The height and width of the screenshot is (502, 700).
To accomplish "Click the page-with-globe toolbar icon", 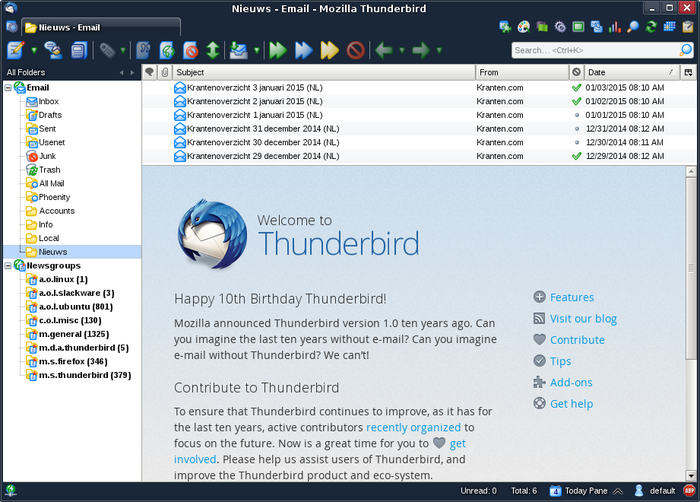I will pos(167,50).
